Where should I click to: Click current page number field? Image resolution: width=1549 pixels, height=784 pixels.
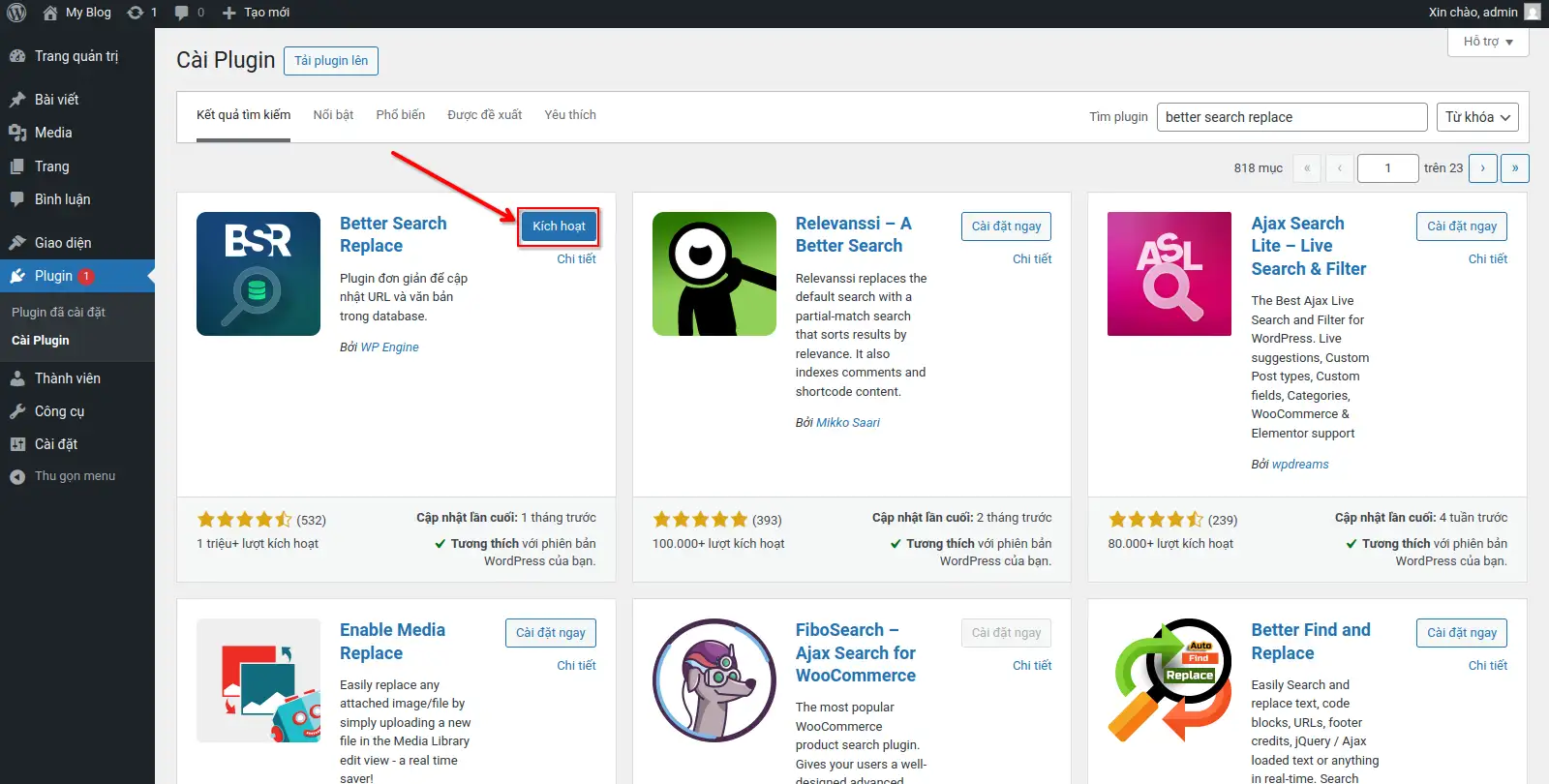(1387, 168)
